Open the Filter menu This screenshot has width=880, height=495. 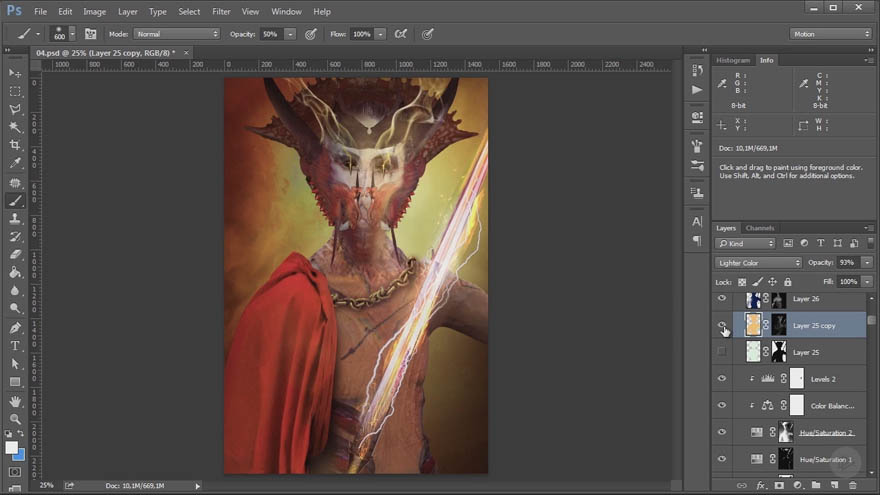pyautogui.click(x=221, y=11)
